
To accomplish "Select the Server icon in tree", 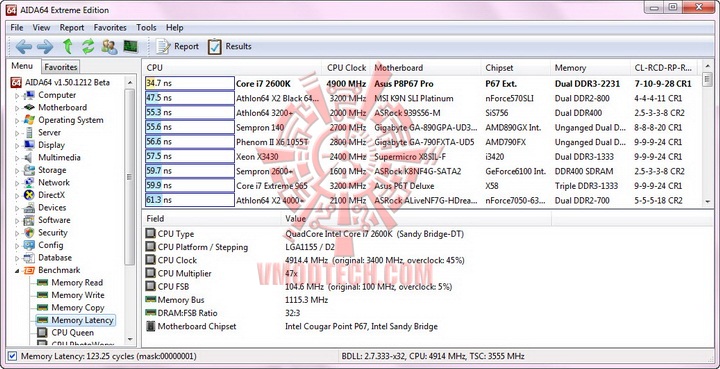I will [x=29, y=132].
